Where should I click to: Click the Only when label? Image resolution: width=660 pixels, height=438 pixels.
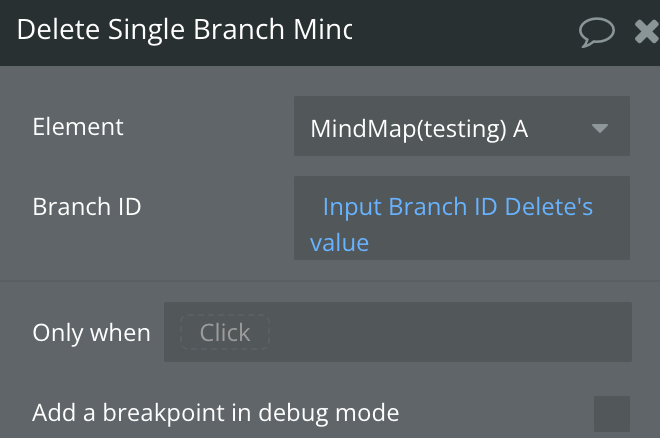[x=91, y=333]
